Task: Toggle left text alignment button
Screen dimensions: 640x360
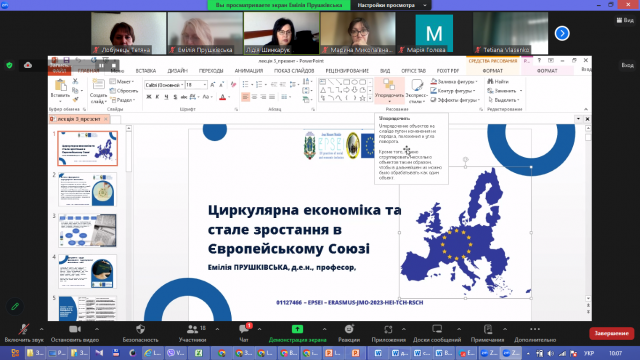Action: (x=245, y=97)
